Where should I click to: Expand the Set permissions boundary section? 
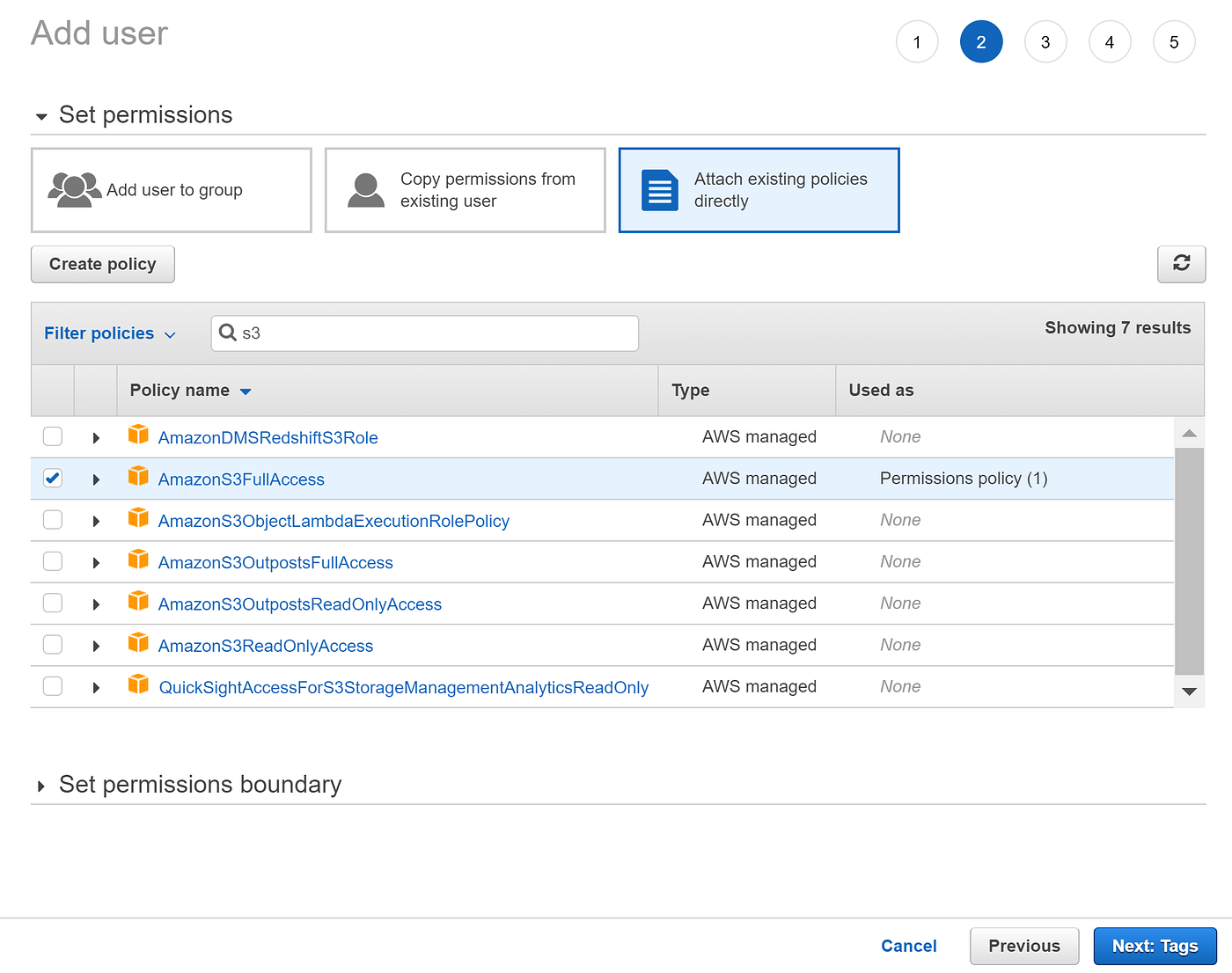(40, 785)
